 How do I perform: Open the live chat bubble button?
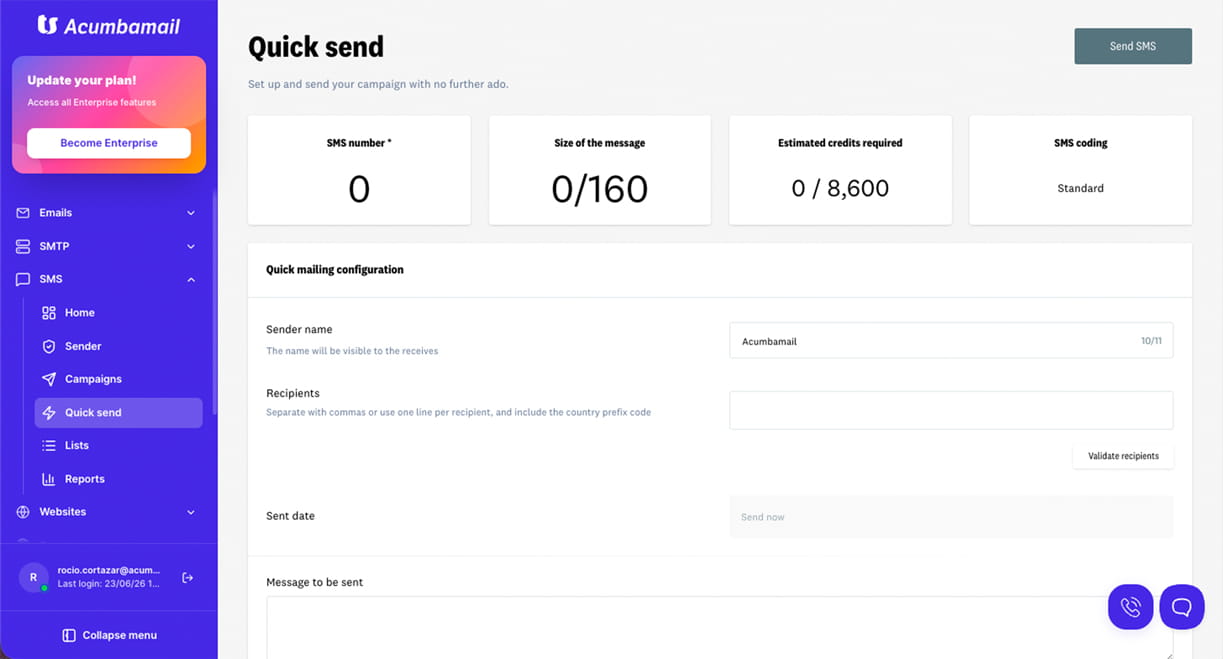click(1182, 607)
